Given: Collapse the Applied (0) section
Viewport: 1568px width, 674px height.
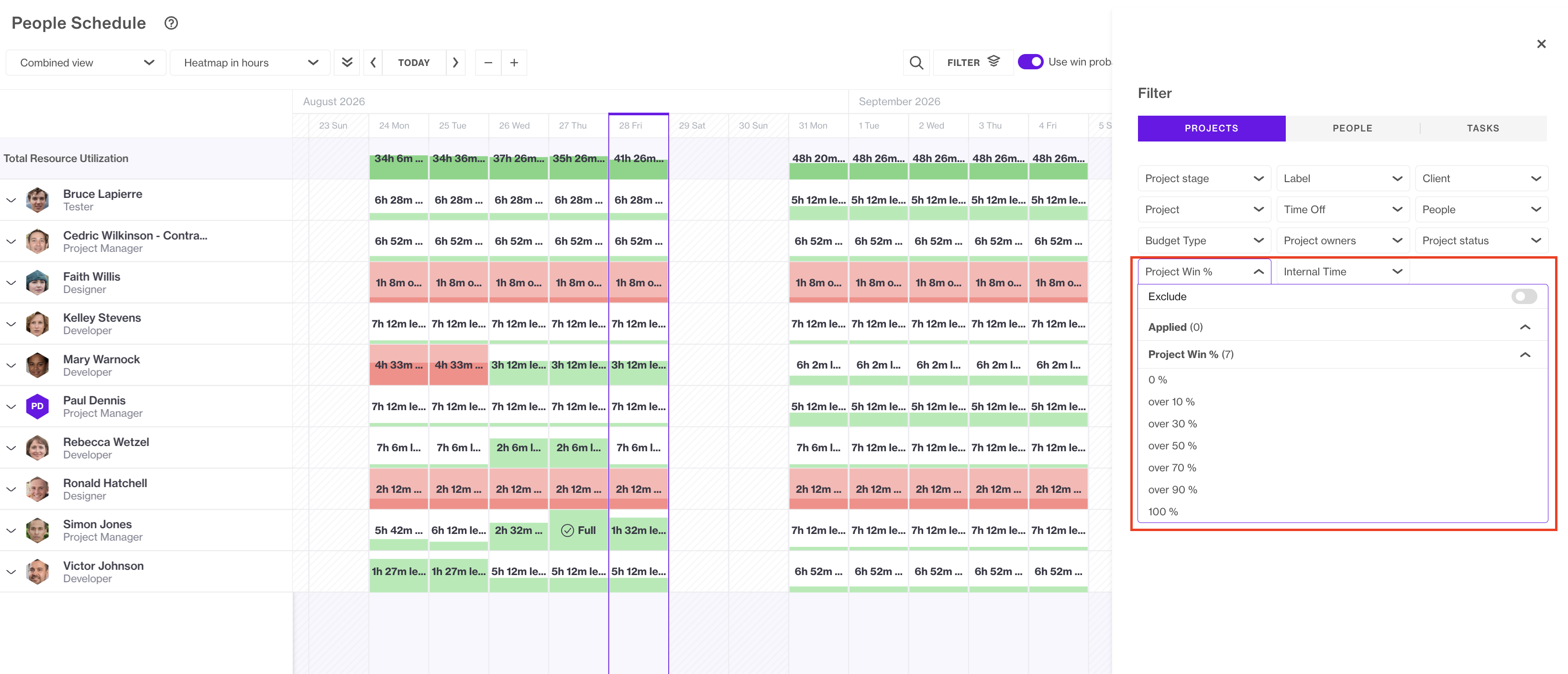Looking at the screenshot, I should click(x=1524, y=327).
